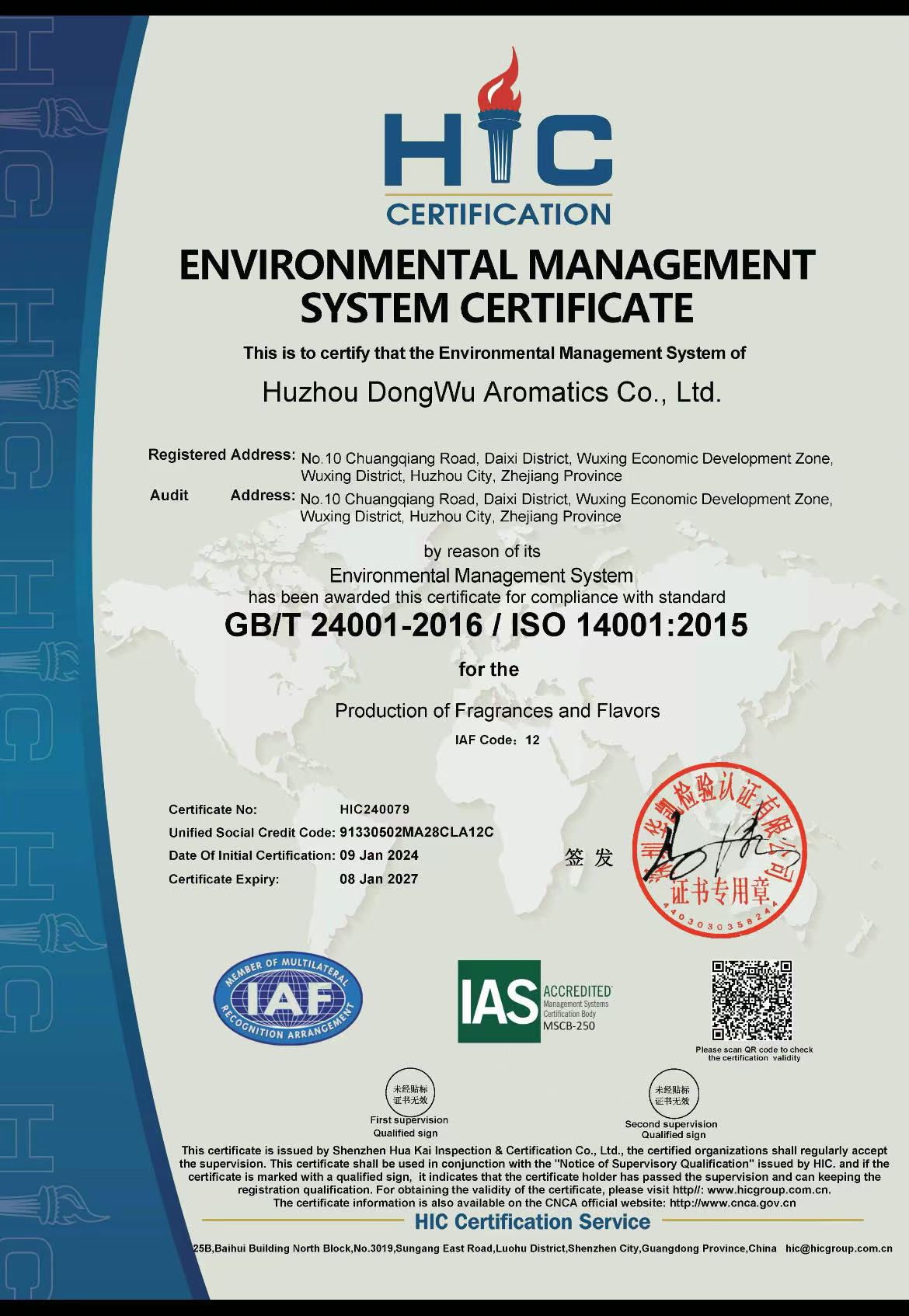Click the 'Audit Address:' label
Viewport: 909px width, 1316px height.
(x=222, y=496)
